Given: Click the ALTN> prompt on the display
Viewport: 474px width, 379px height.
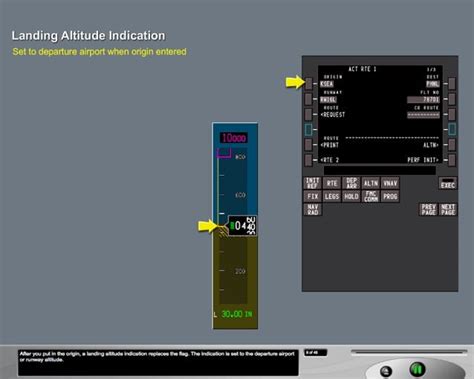Looking at the screenshot, I should pyautogui.click(x=431, y=145).
